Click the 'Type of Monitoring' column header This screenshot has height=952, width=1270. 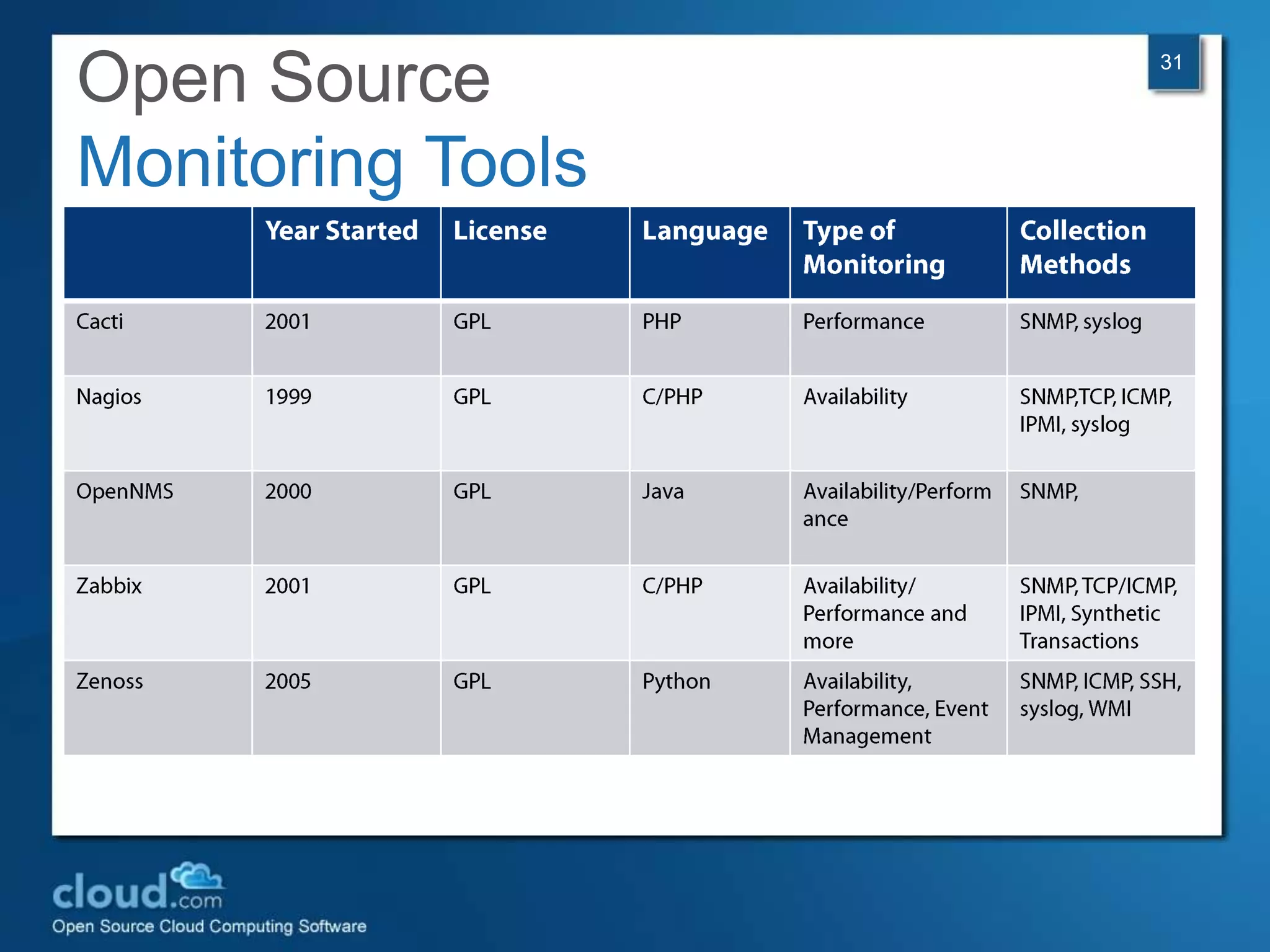click(x=899, y=253)
